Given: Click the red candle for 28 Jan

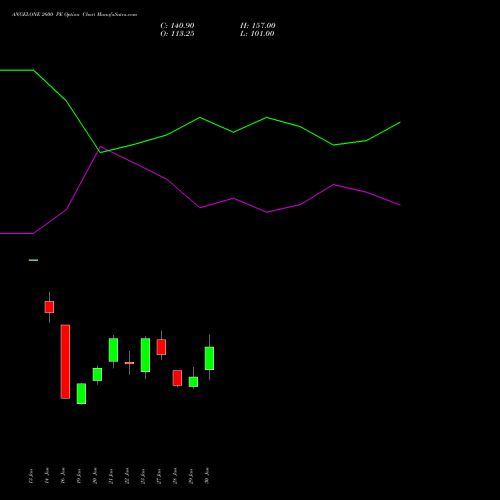Looking at the screenshot, I should (177, 378).
